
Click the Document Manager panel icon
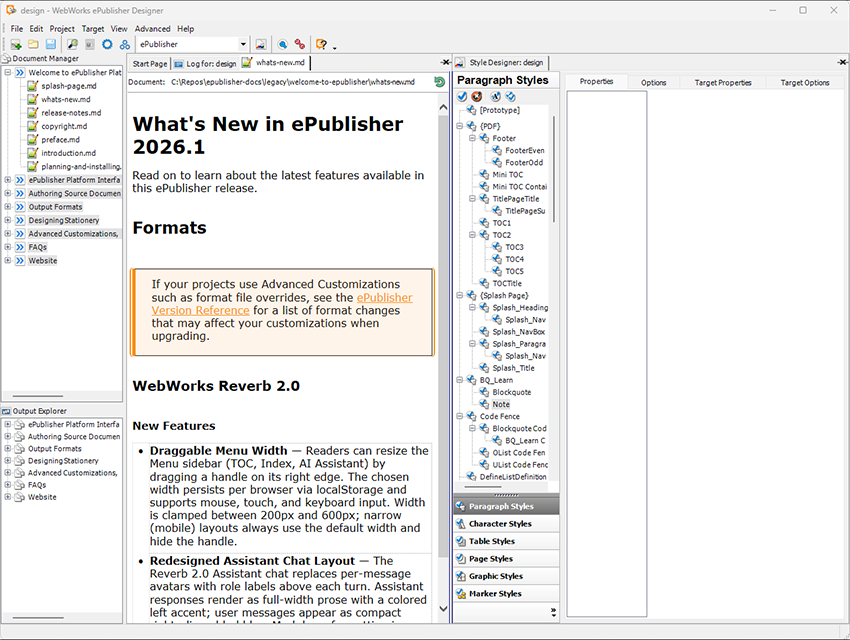tap(7, 59)
